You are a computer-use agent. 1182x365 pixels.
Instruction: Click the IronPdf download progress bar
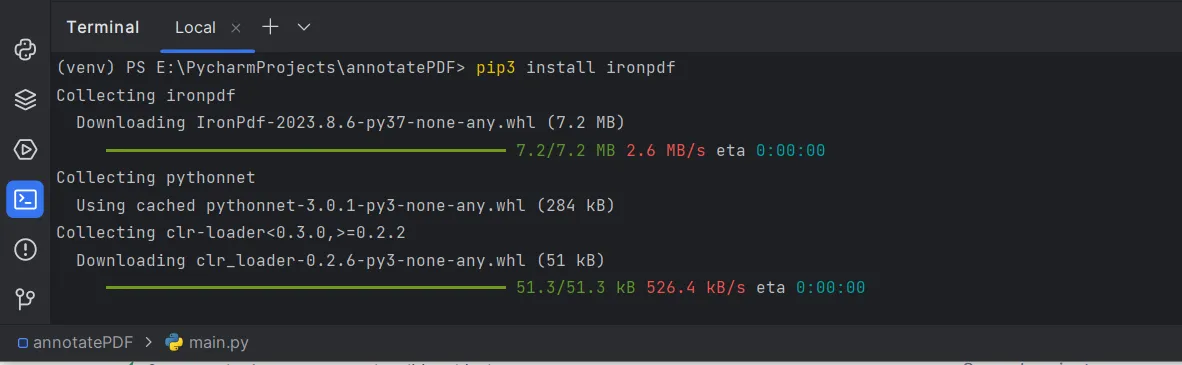tap(305, 150)
